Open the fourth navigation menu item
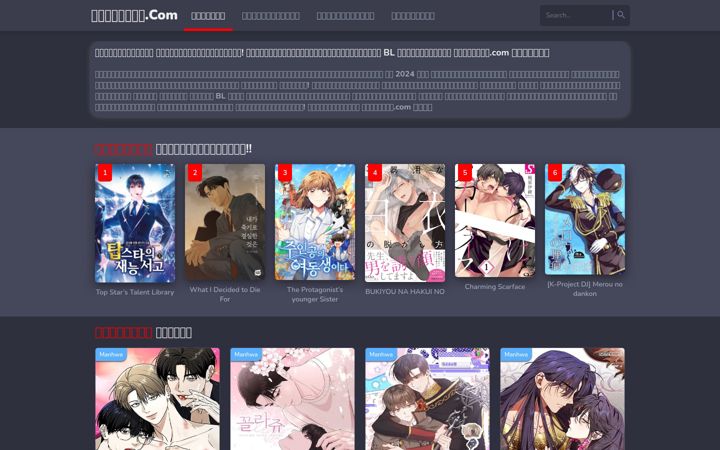 point(413,16)
